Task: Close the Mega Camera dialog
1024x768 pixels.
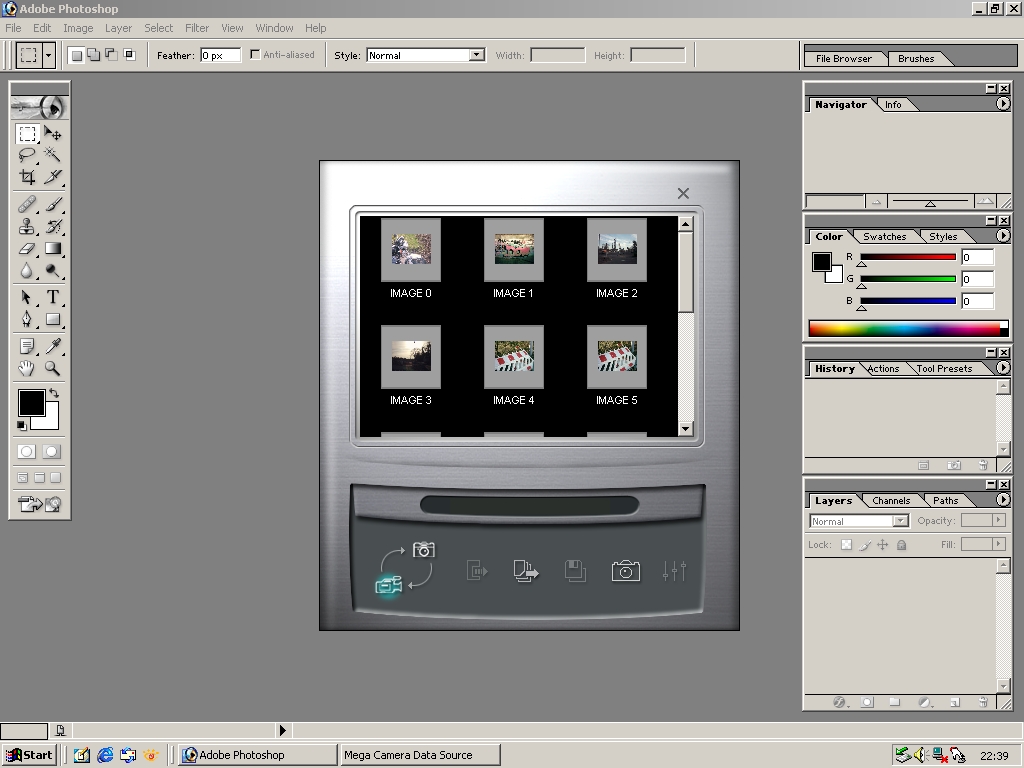Action: pos(683,193)
